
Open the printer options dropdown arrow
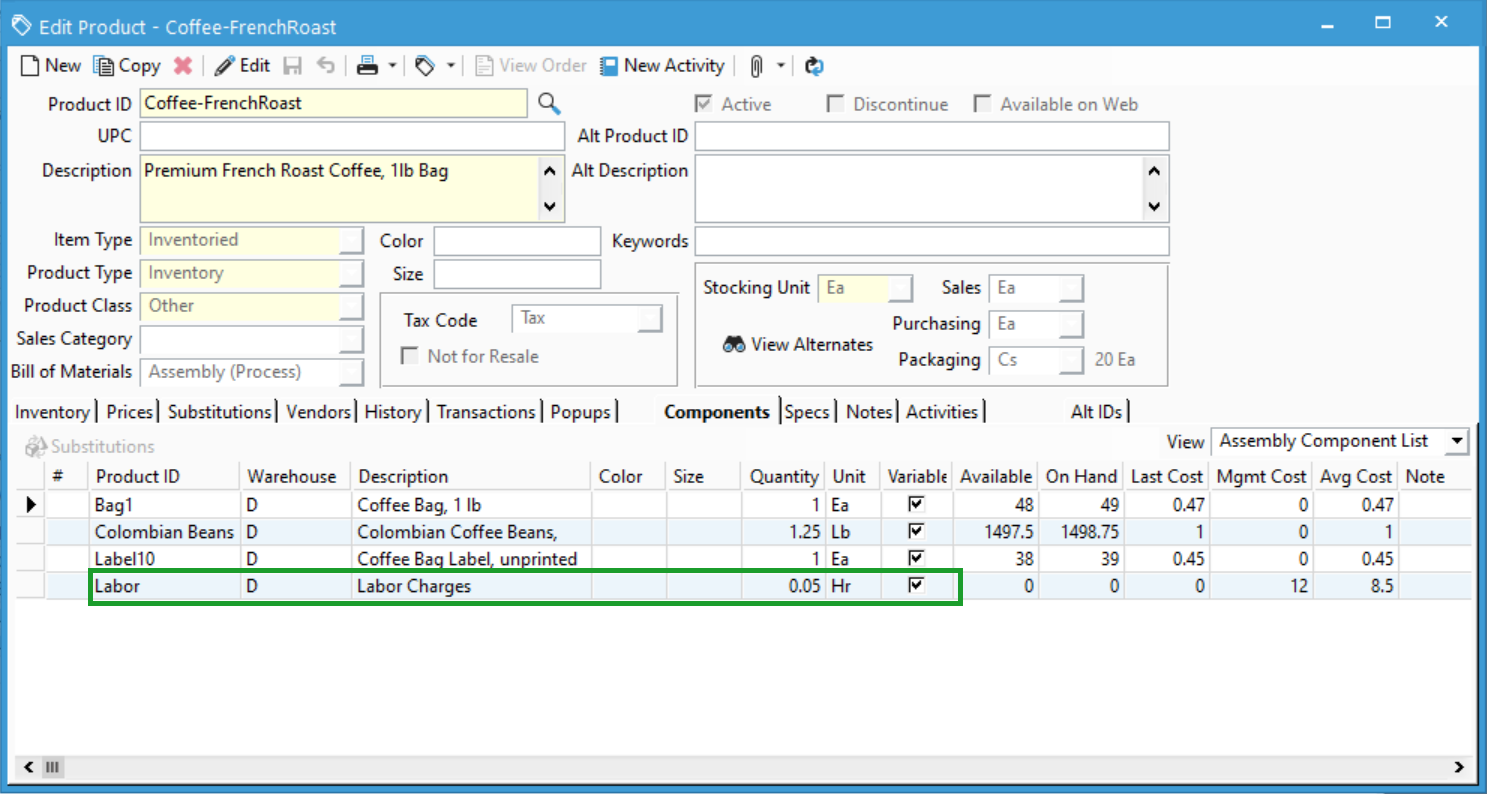[393, 66]
